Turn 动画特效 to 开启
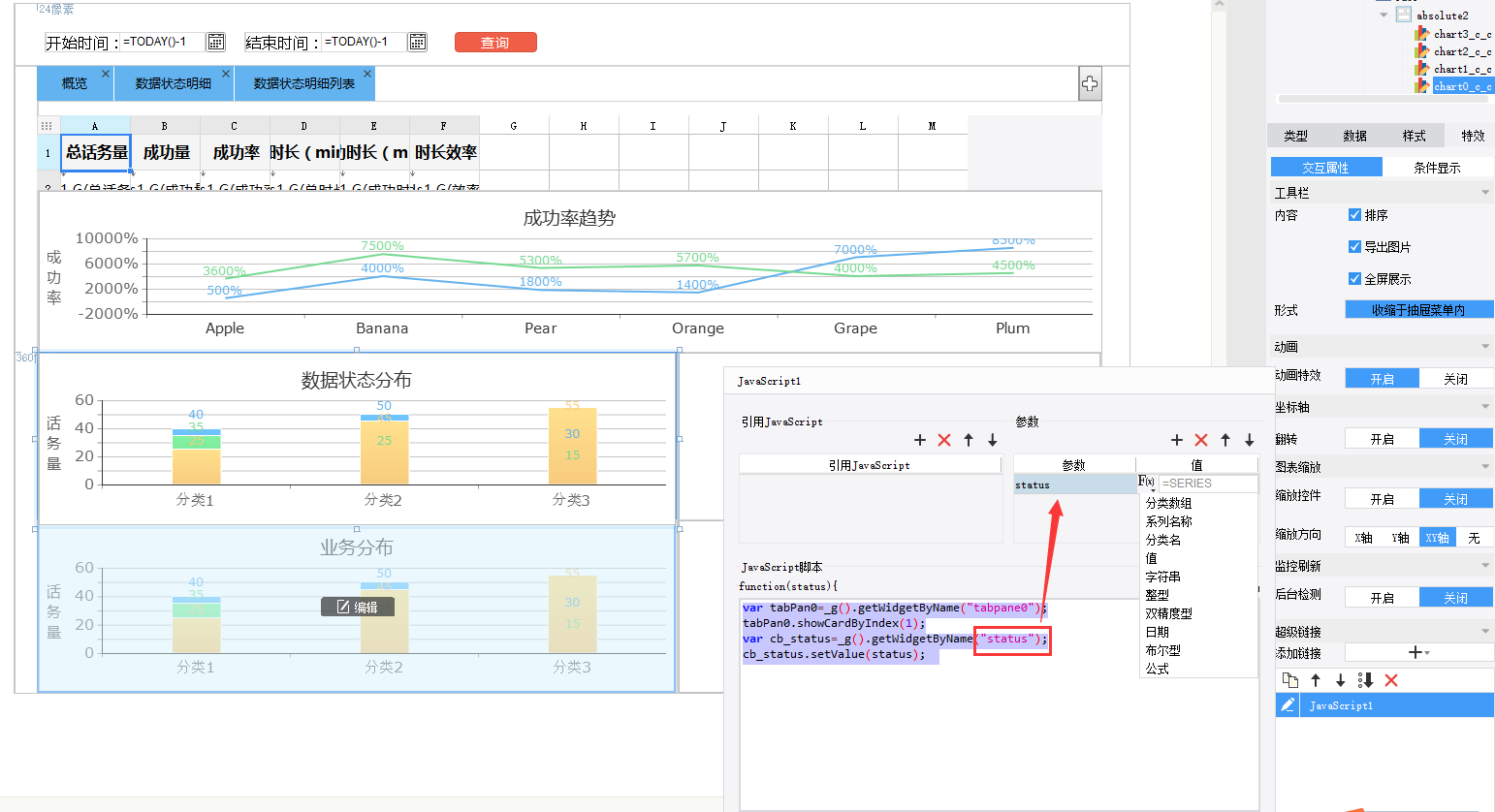This screenshot has width=1495, height=812. [x=1382, y=379]
